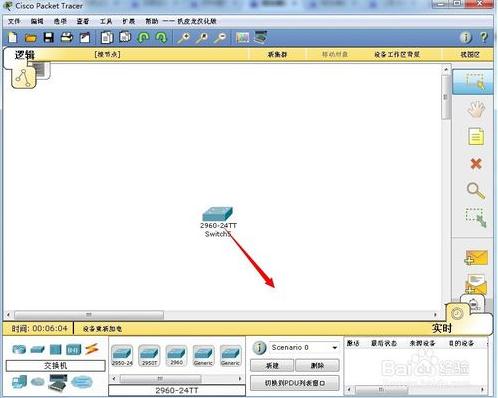Open the custom devices dialog icon
The width and height of the screenshot is (498, 398).
point(260,37)
